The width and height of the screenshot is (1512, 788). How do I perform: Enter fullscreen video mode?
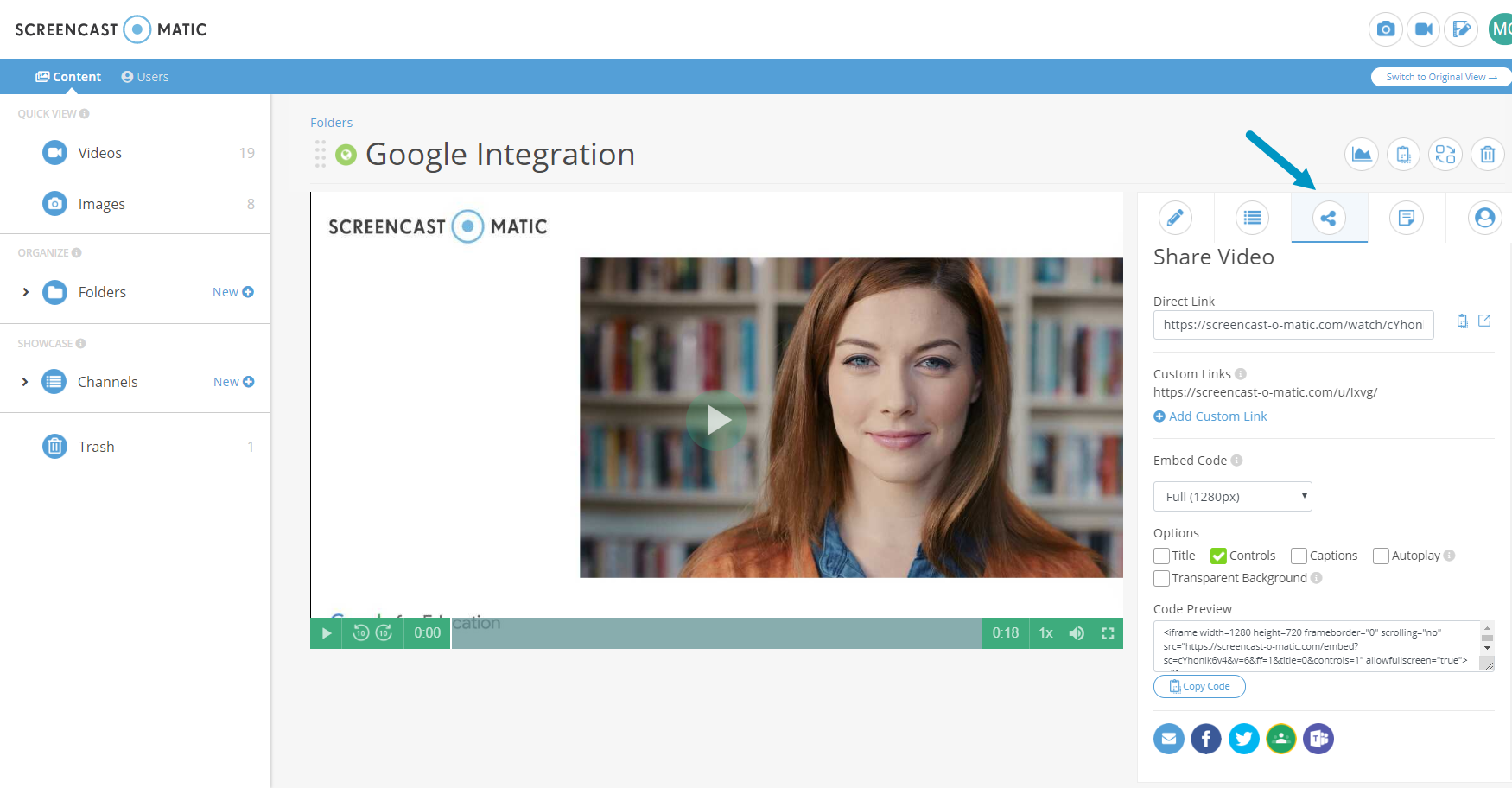click(x=1108, y=633)
